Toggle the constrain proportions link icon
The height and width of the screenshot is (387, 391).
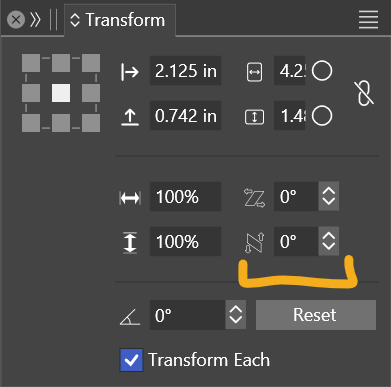coord(365,93)
